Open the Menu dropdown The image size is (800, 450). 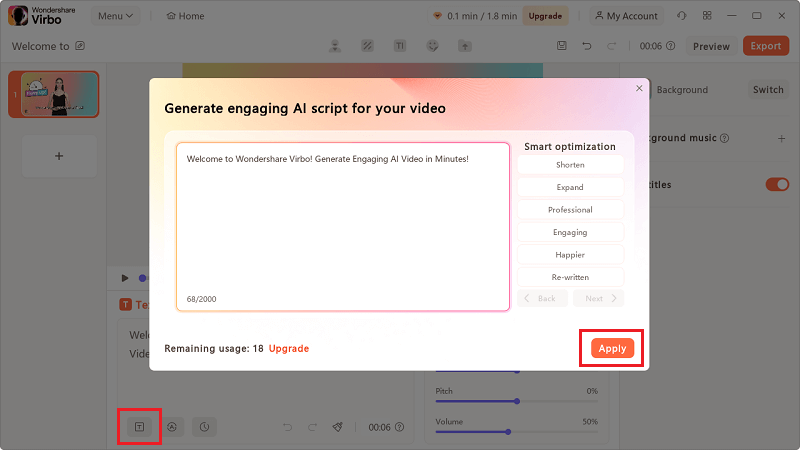[115, 16]
